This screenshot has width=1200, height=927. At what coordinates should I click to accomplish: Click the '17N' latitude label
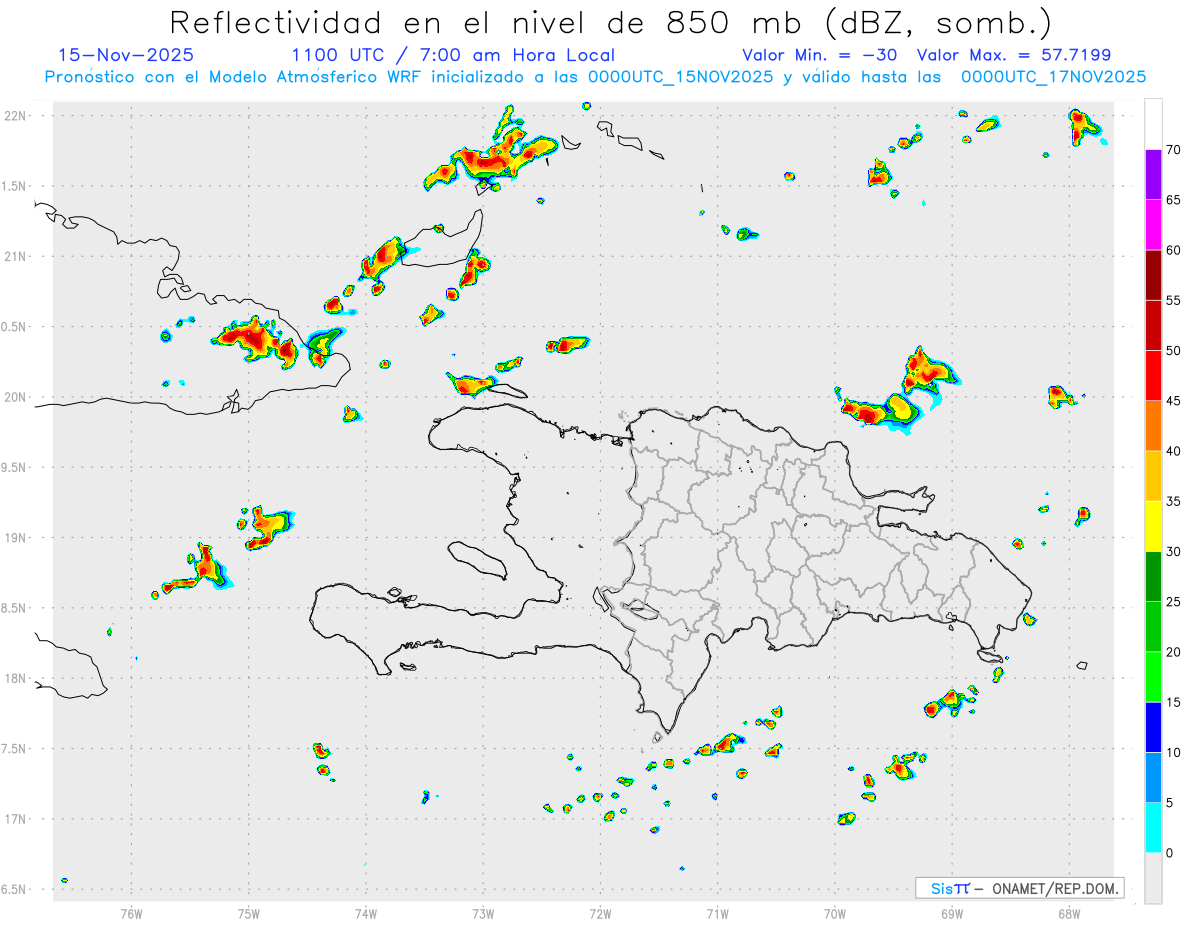point(16,819)
